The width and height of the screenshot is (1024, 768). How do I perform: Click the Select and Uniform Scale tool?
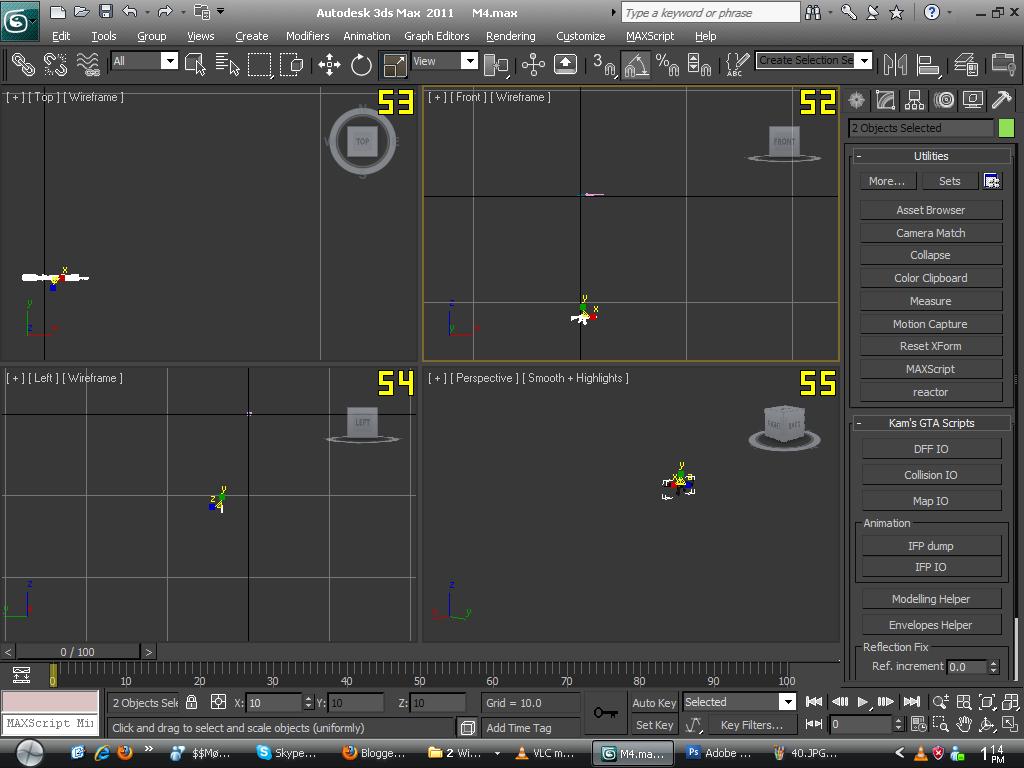tap(394, 64)
